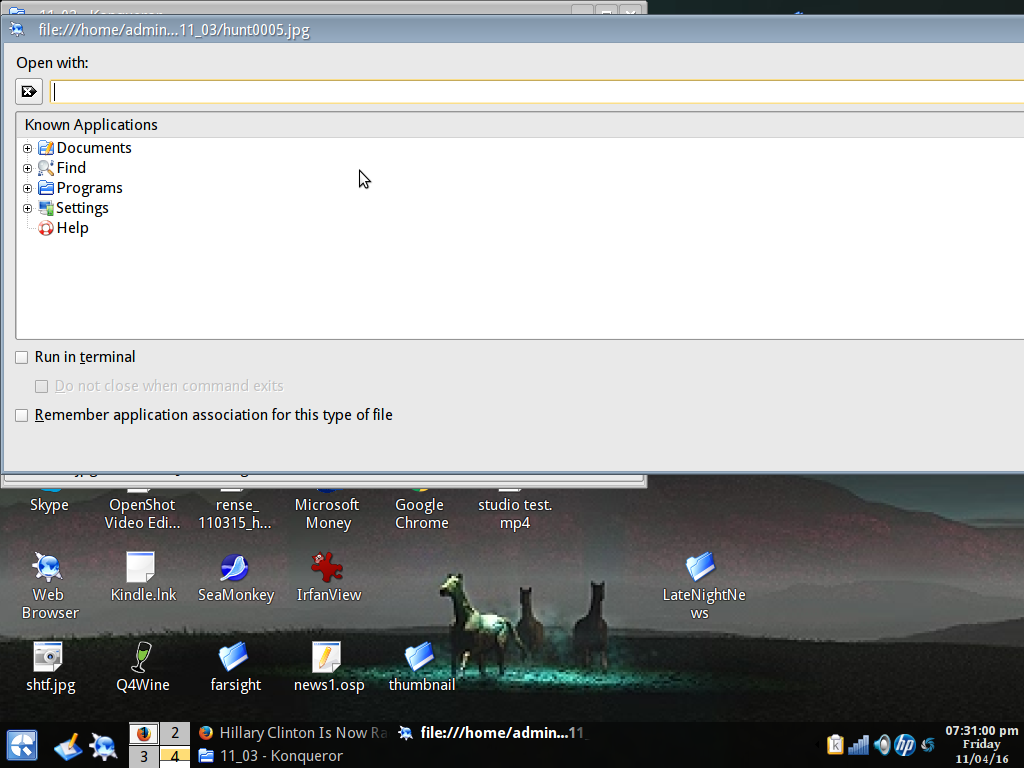Switch to virtual desktop 2

pos(175,733)
